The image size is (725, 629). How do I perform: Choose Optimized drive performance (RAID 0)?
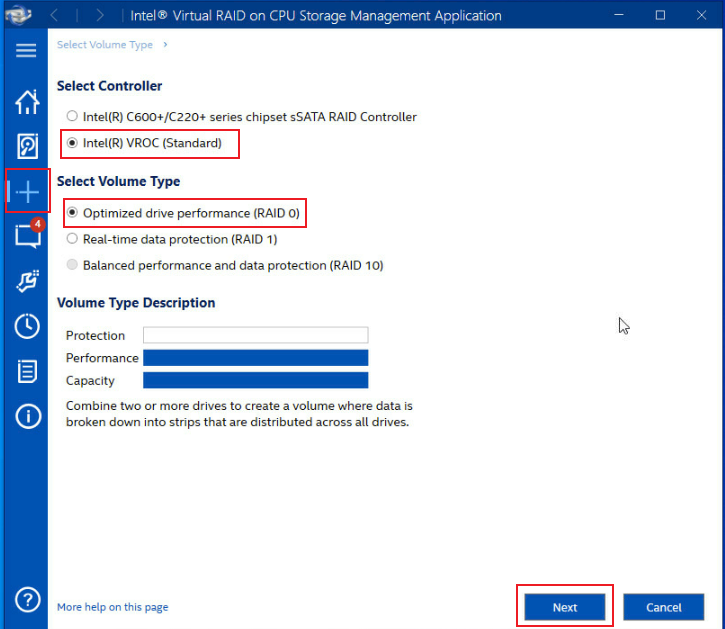[x=72, y=213]
